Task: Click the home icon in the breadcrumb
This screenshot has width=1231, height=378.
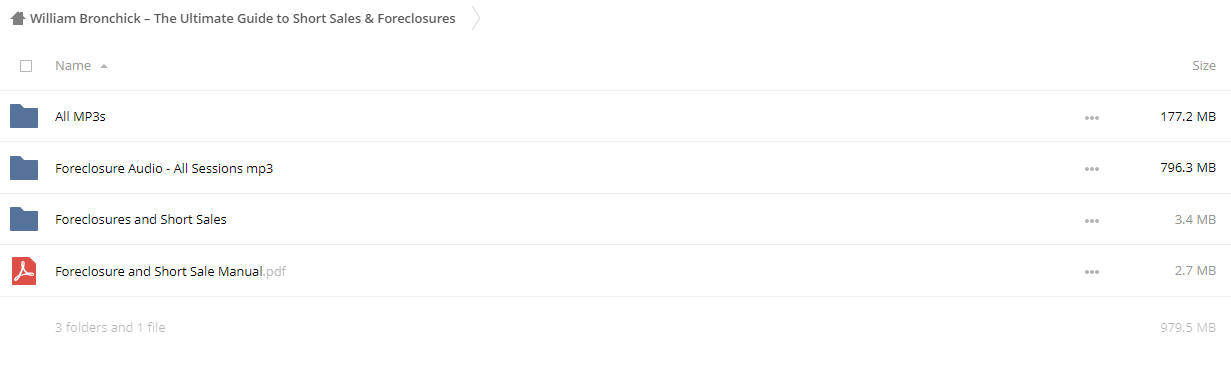Action: click(17, 18)
